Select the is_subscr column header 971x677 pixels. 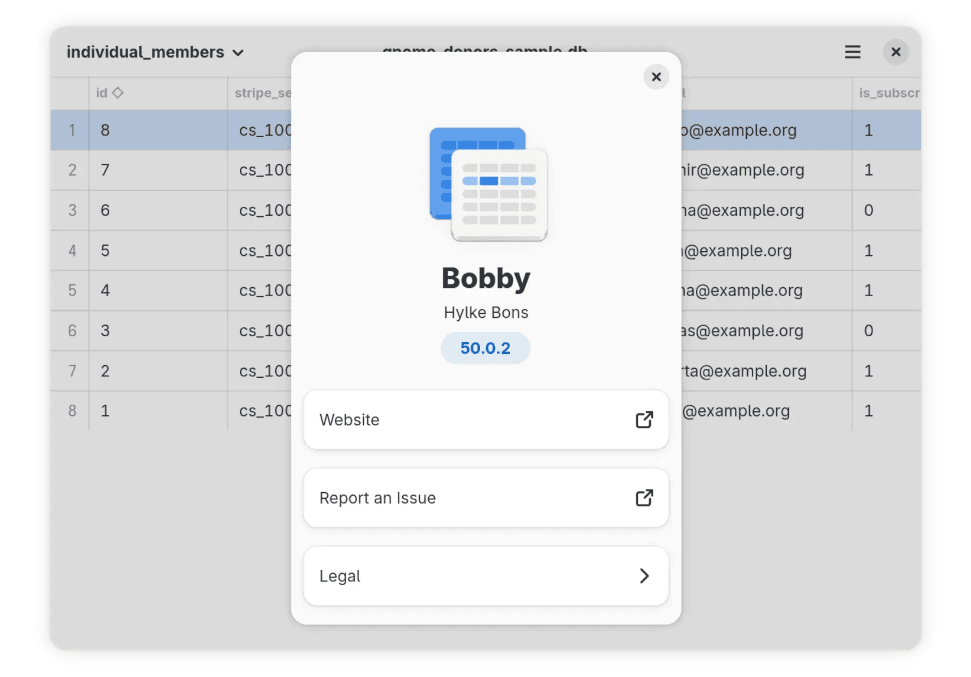[887, 93]
